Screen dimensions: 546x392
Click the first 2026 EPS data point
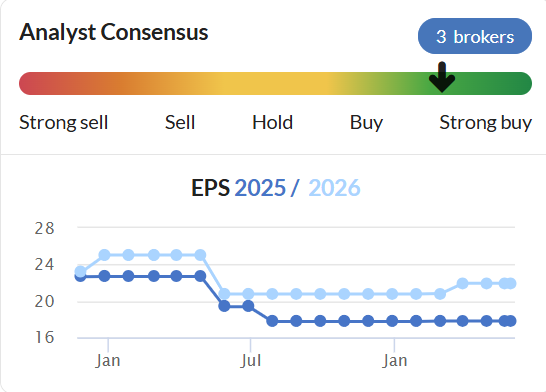tap(81, 271)
